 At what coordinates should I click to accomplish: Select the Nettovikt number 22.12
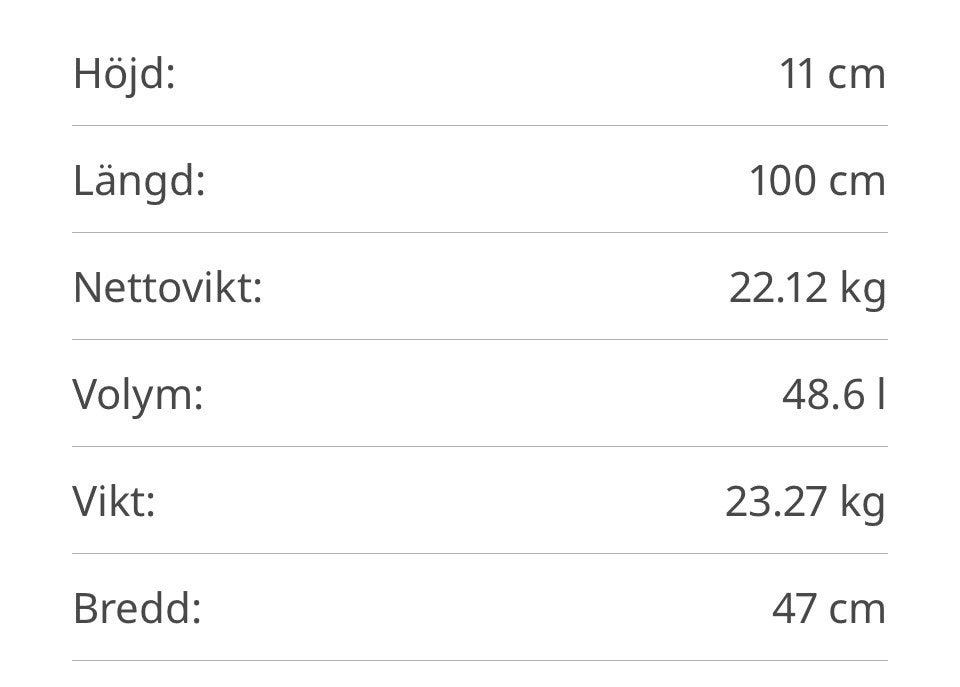pyautogui.click(x=778, y=288)
